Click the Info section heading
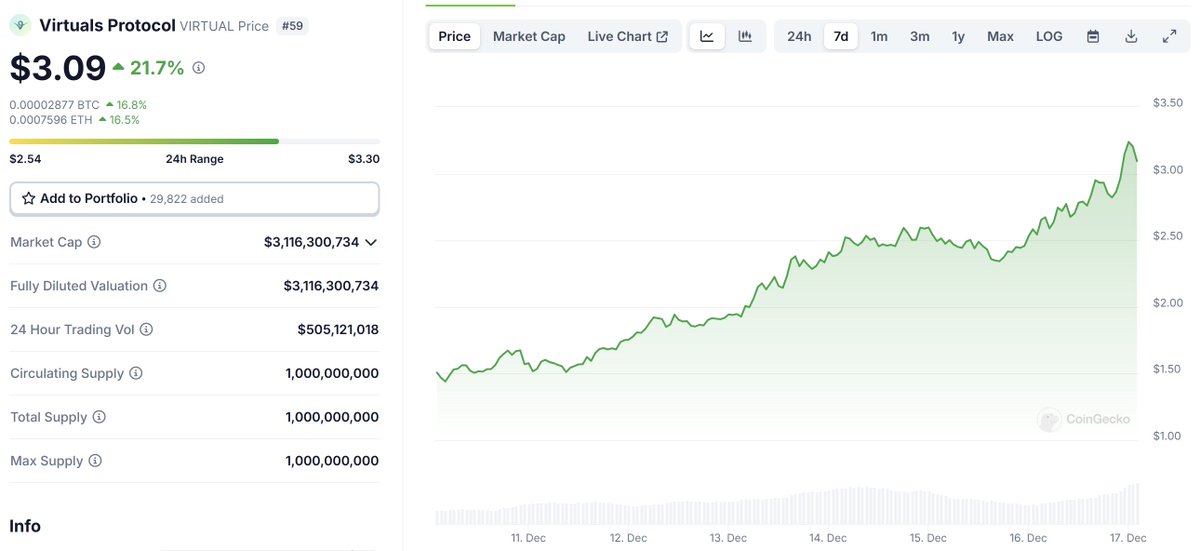The image size is (1200, 551). pos(25,526)
